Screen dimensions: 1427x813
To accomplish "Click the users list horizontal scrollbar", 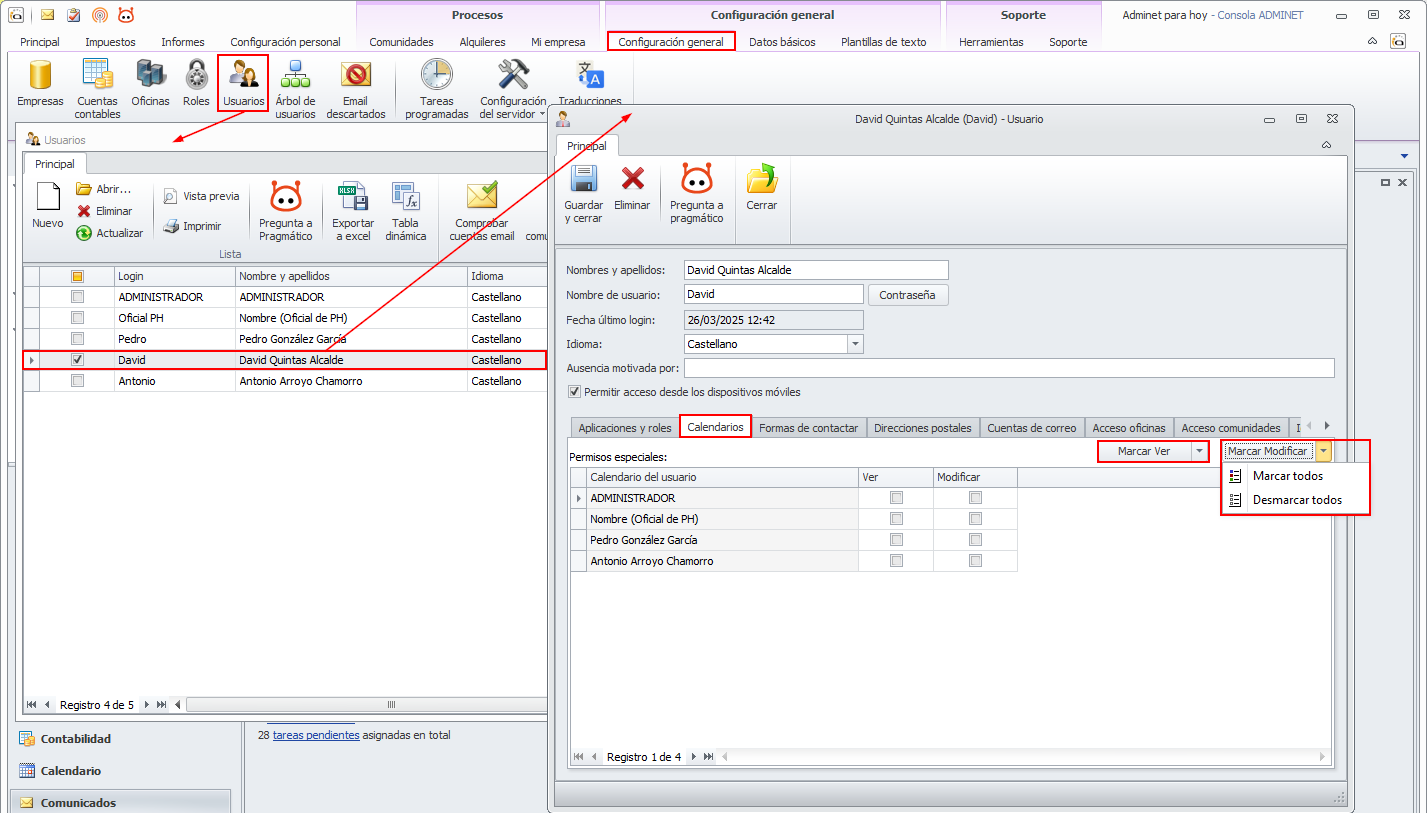I will click(x=366, y=705).
